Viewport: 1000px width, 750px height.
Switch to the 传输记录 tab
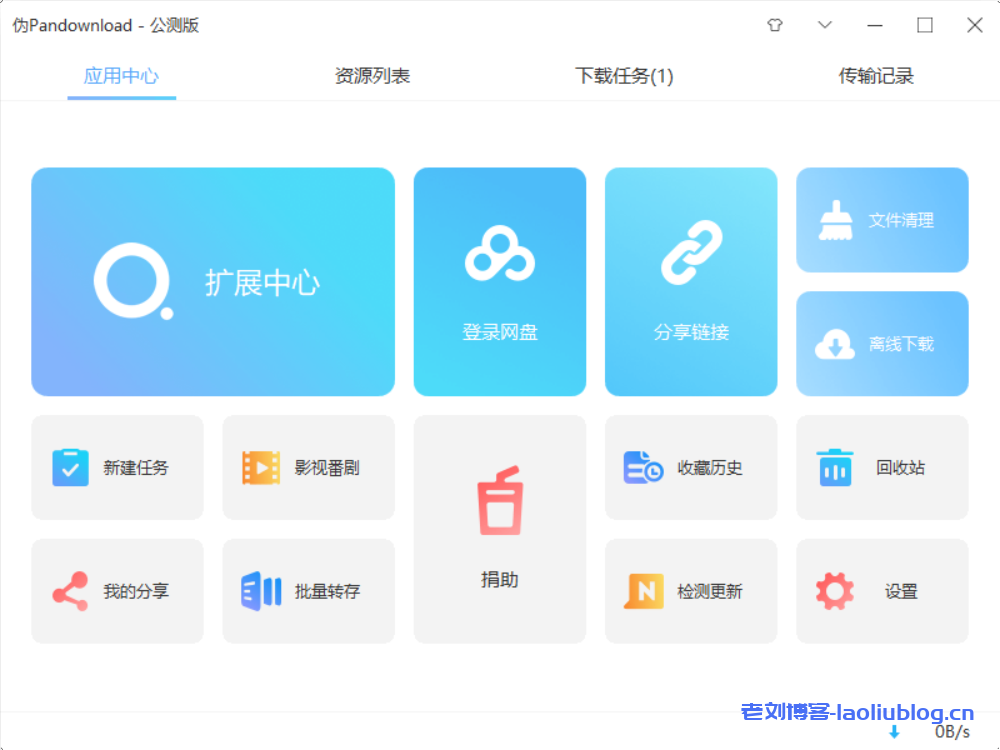(877, 75)
